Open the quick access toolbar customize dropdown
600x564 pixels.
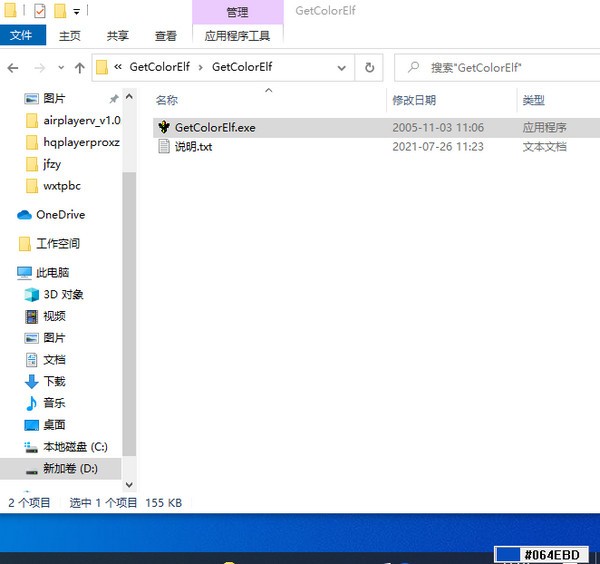[x=77, y=12]
